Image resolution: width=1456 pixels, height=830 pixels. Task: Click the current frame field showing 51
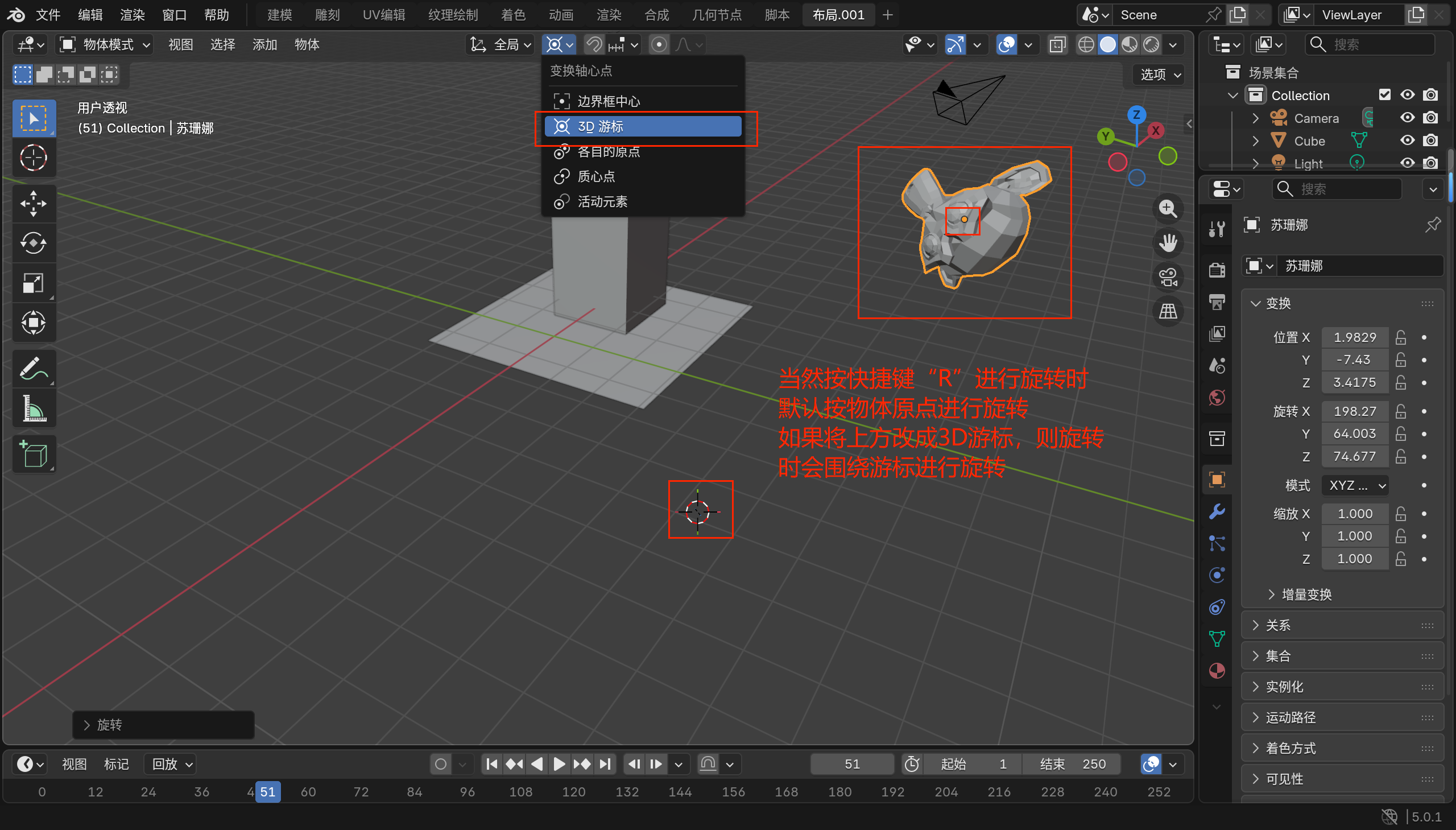point(851,764)
